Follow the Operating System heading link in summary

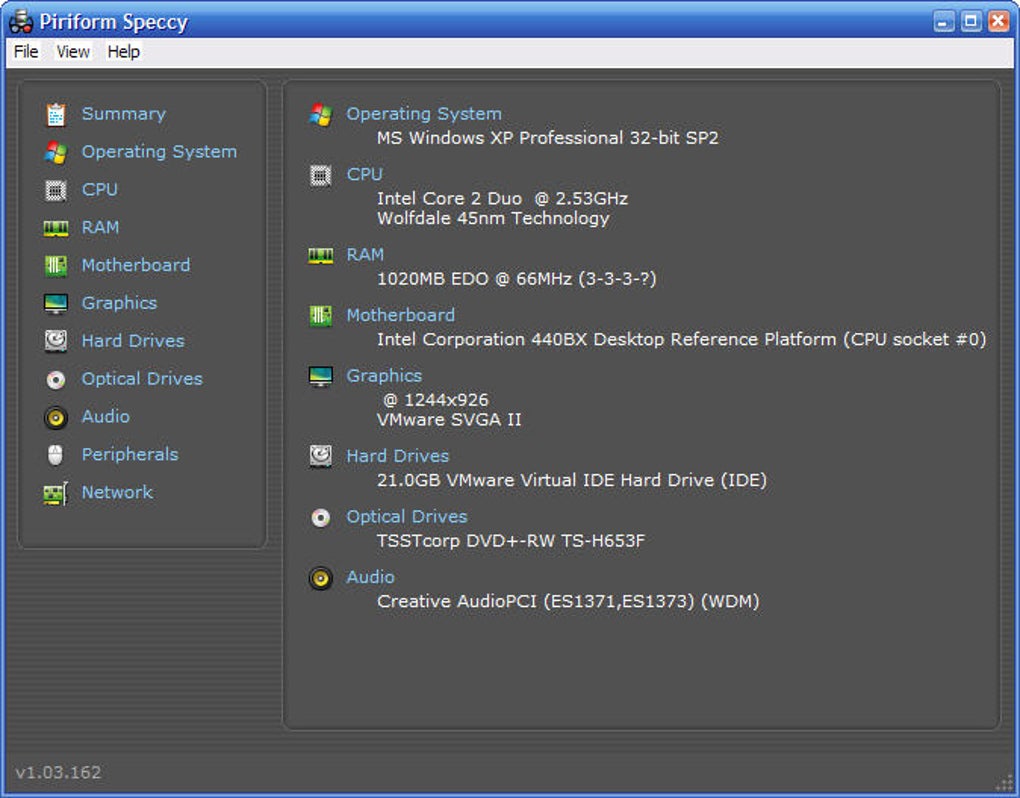click(423, 114)
